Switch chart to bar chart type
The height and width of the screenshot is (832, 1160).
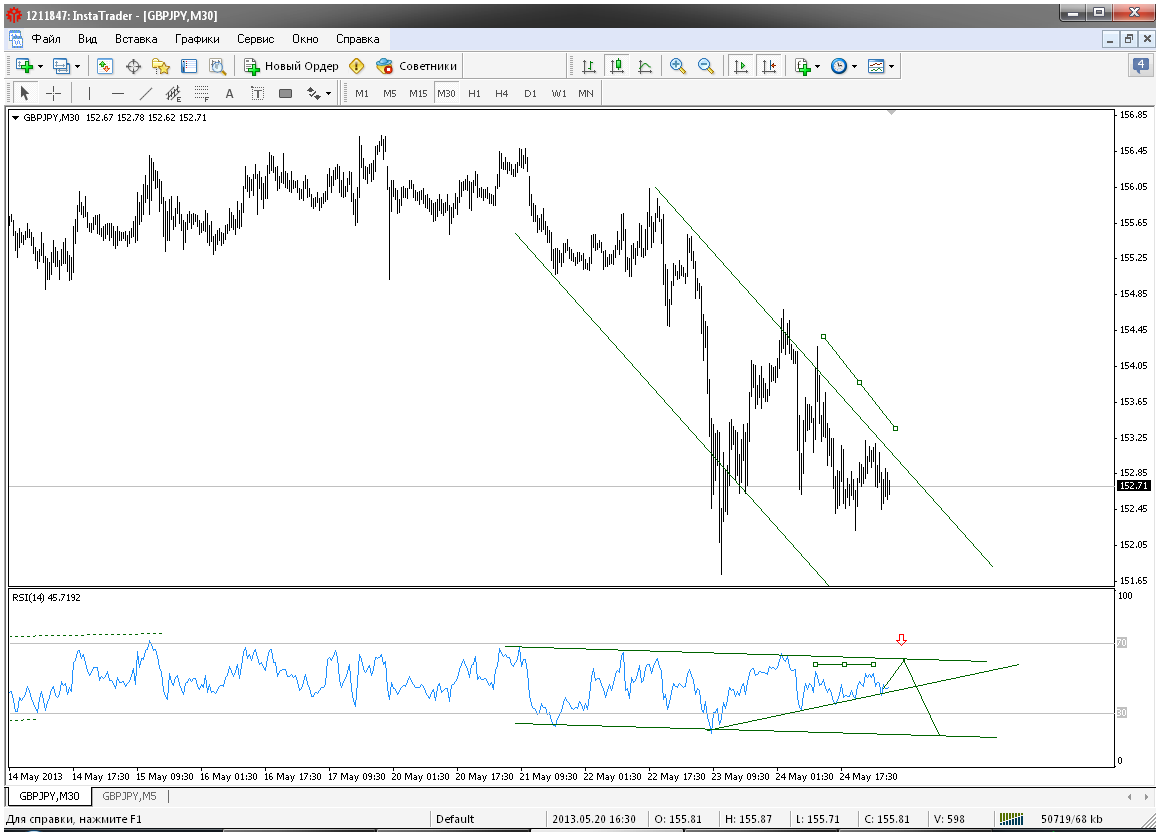click(589, 67)
